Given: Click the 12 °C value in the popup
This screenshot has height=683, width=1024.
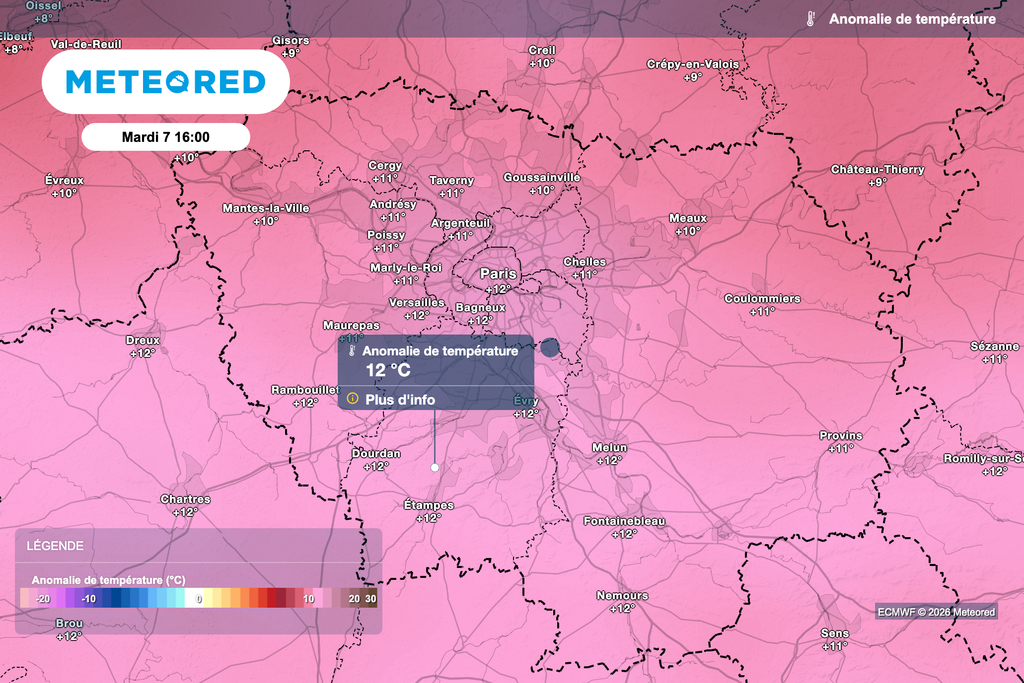Looking at the screenshot, I should pos(388,370).
